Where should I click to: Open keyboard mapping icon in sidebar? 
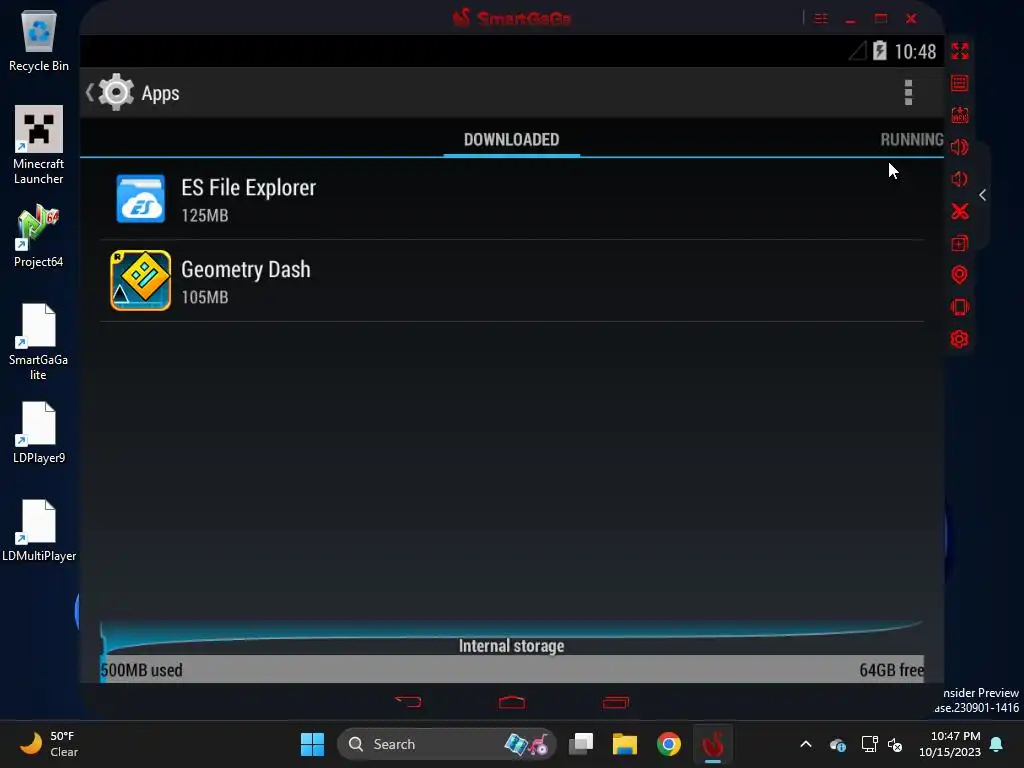[x=959, y=83]
